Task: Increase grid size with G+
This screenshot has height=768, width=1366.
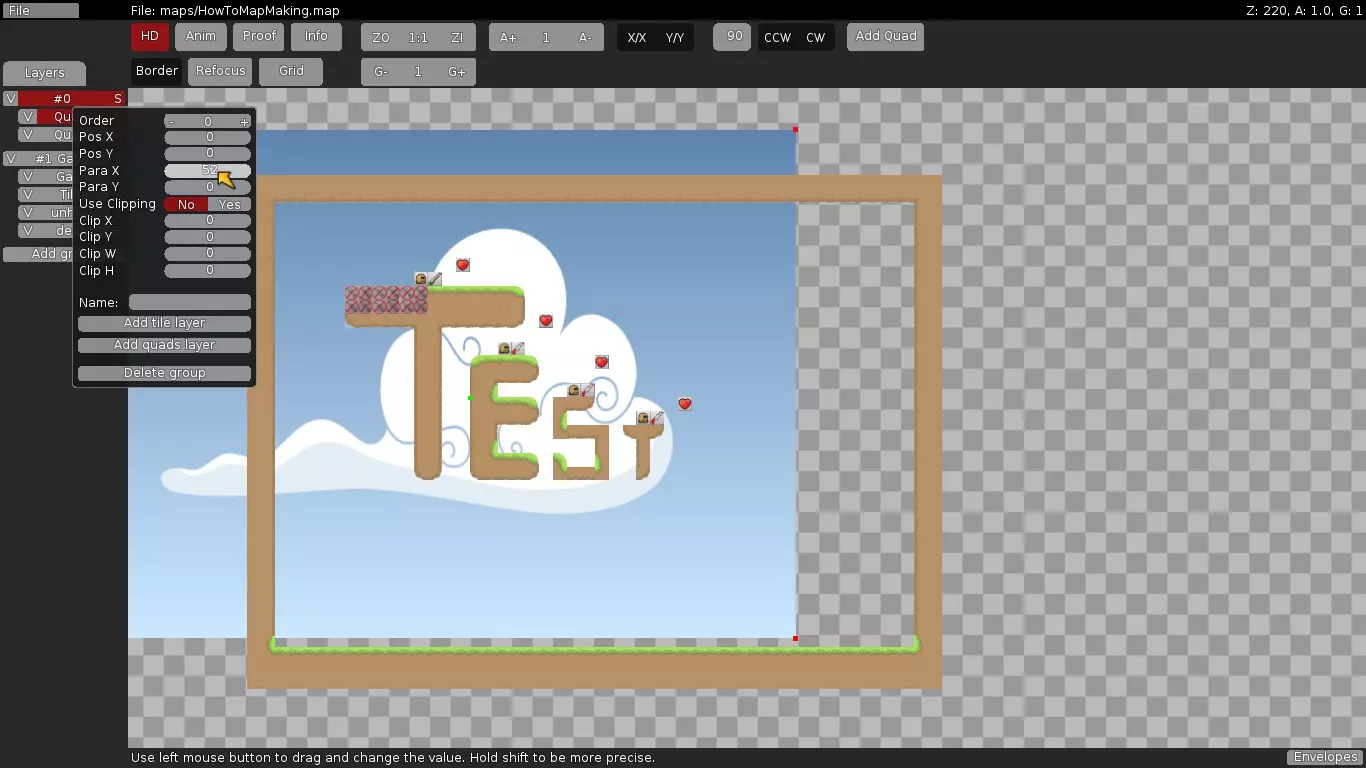Action: coord(456,72)
